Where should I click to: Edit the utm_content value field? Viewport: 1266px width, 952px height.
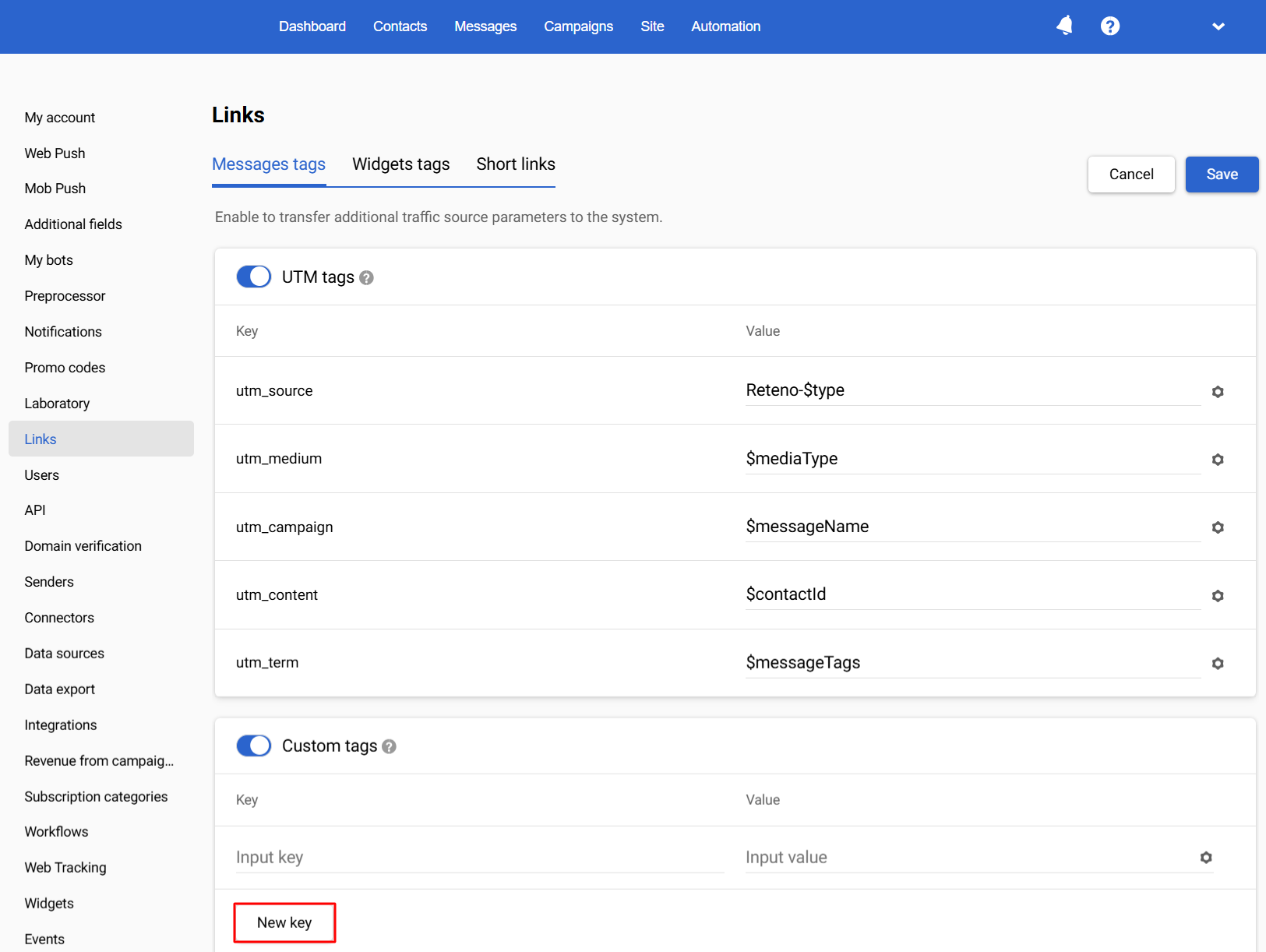click(x=973, y=594)
